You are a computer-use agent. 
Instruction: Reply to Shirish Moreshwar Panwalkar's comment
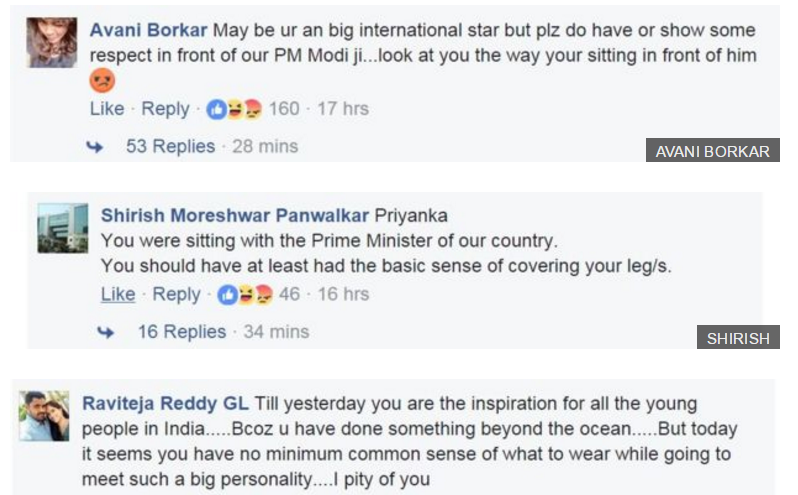(x=176, y=294)
